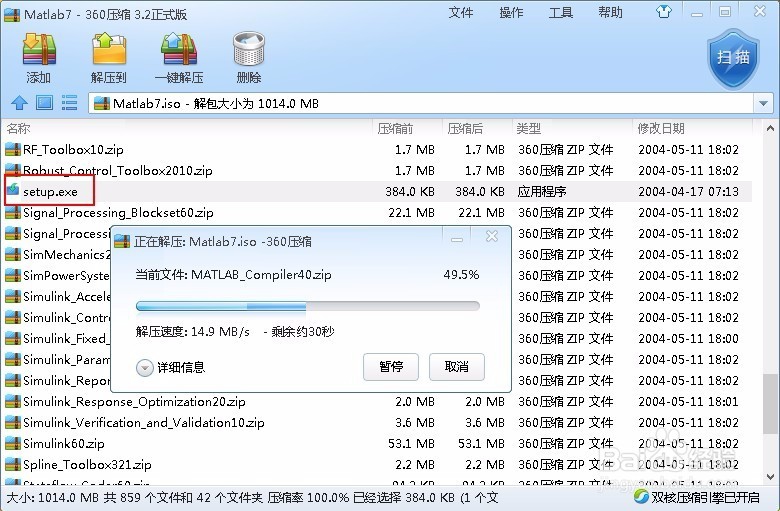Image resolution: width=780 pixels, height=511 pixels.
Task: Click the dual-core engine status icon
Action: [x=641, y=497]
